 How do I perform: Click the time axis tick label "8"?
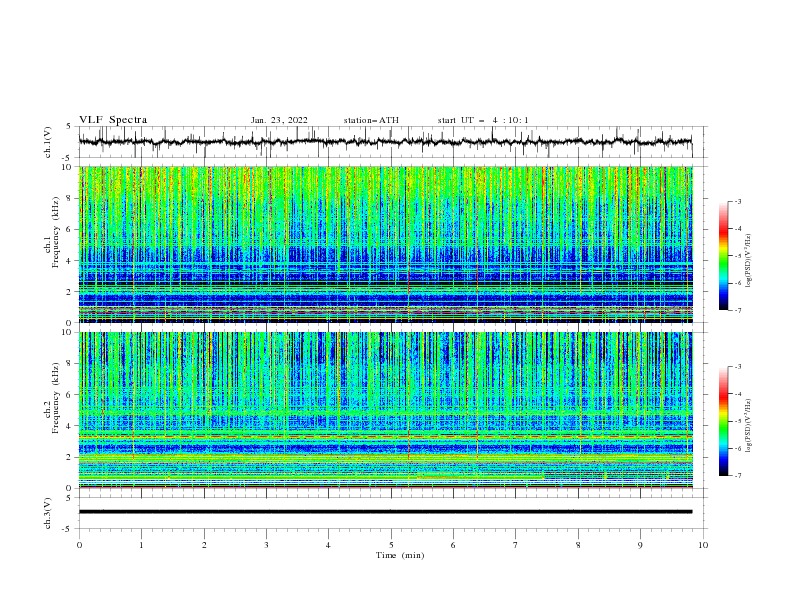[x=578, y=545]
